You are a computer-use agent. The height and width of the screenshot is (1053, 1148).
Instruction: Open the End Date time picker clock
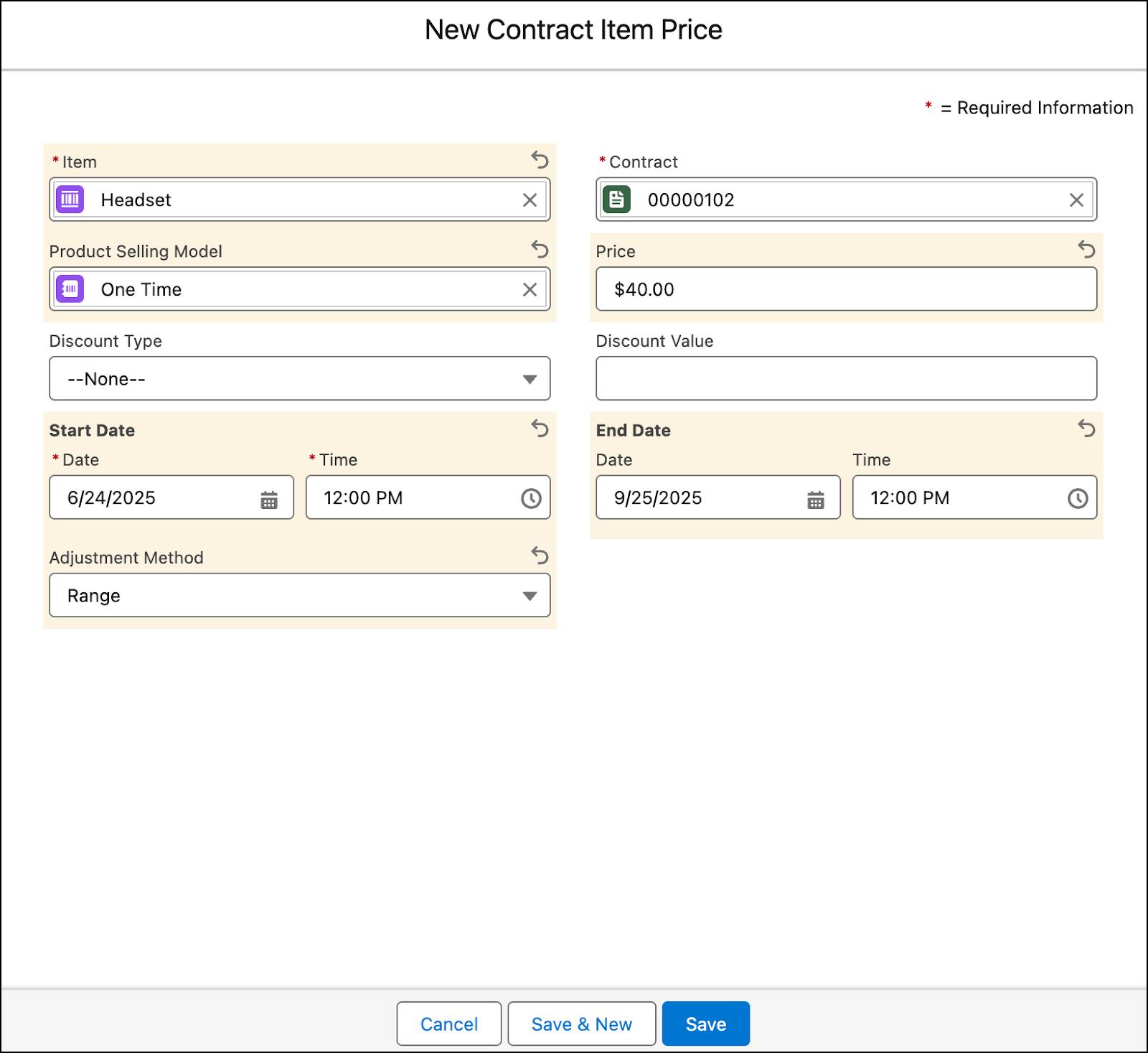[x=1078, y=499]
